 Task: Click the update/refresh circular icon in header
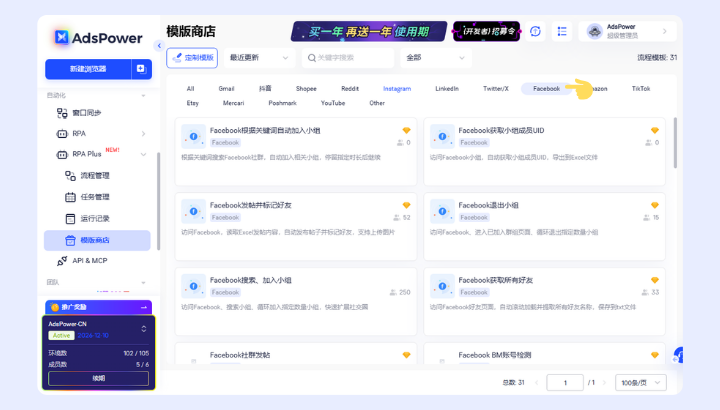tap(535, 31)
